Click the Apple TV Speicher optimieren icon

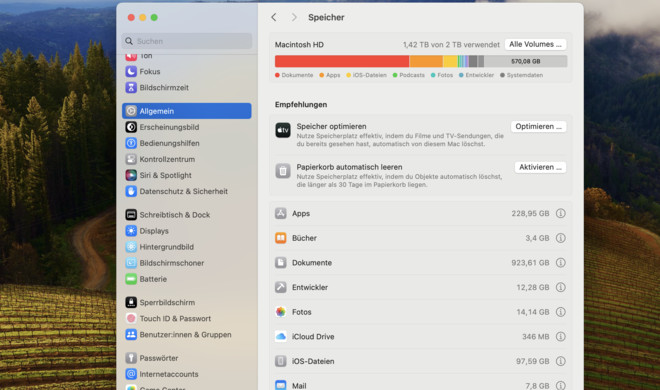click(x=283, y=130)
